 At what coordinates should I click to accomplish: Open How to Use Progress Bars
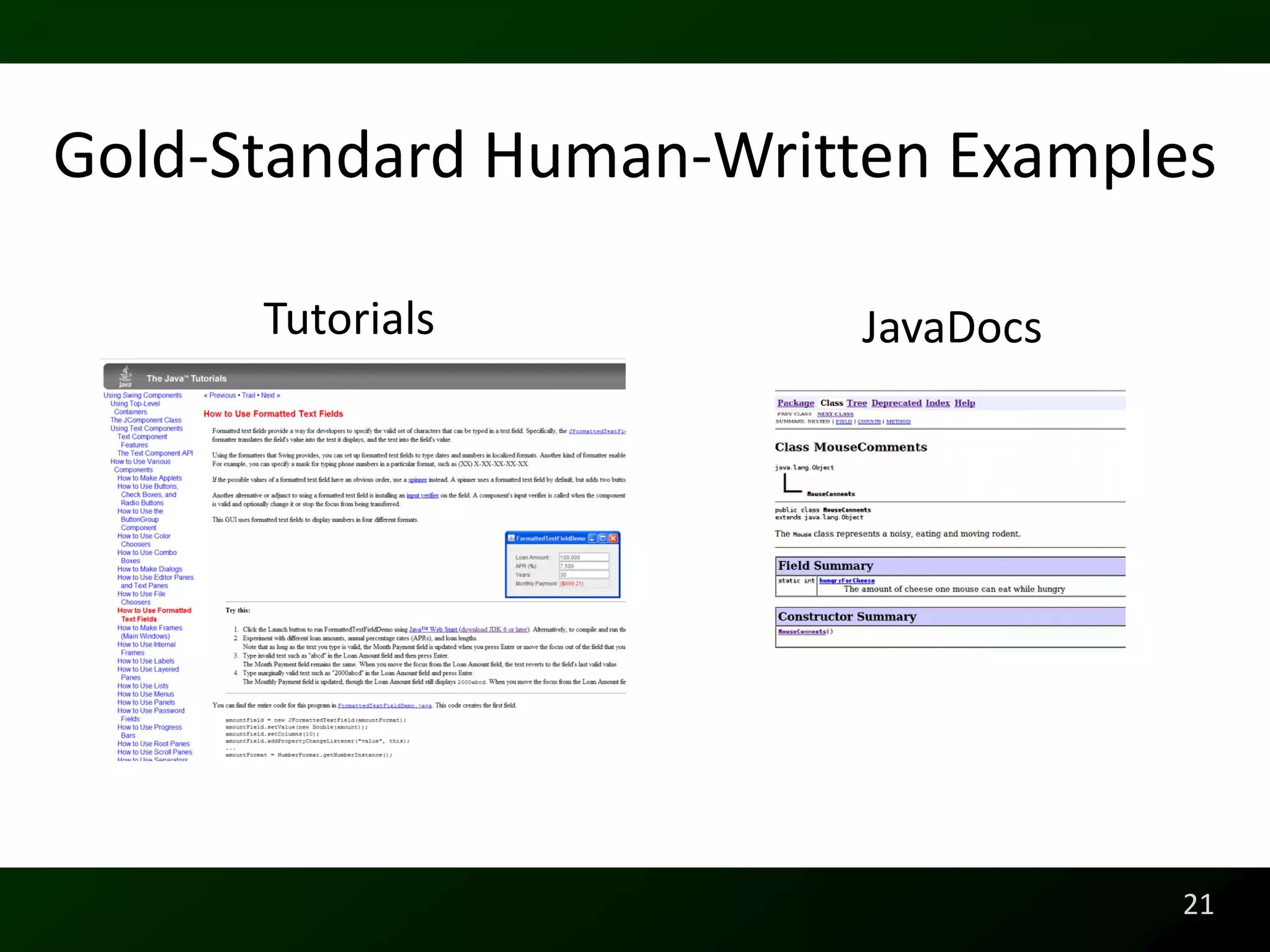pyautogui.click(x=149, y=731)
